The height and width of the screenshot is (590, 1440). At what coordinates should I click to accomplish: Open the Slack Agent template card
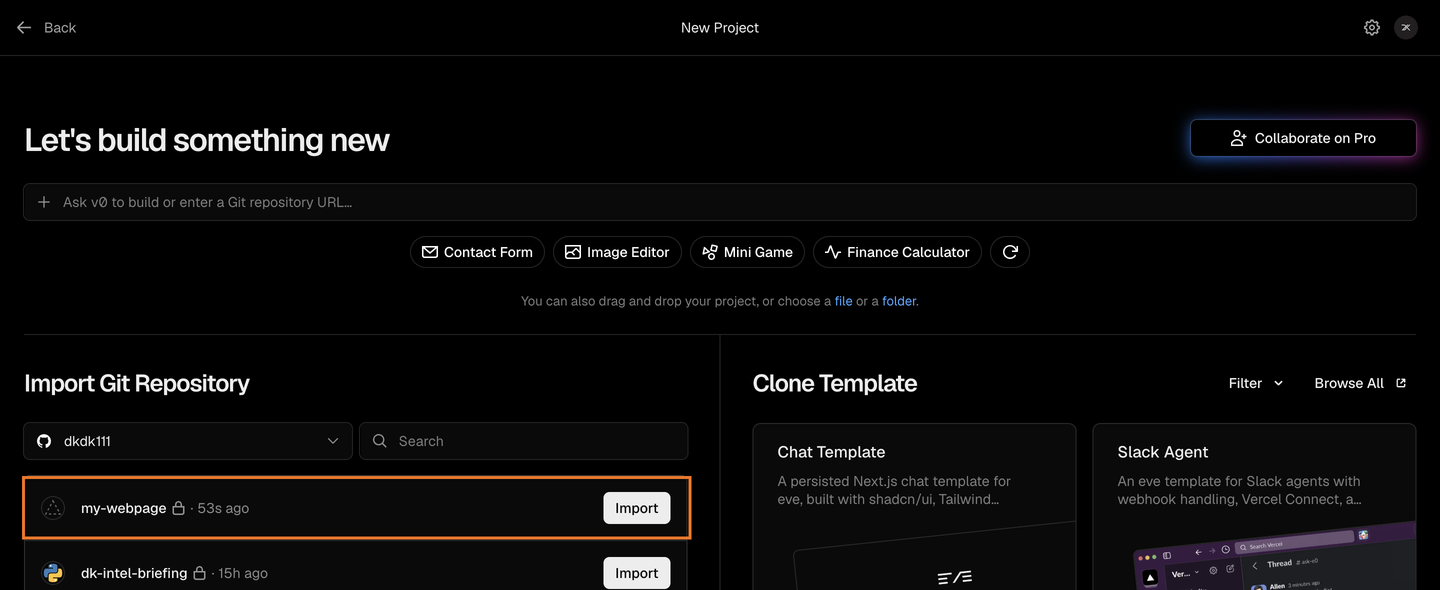1254,506
